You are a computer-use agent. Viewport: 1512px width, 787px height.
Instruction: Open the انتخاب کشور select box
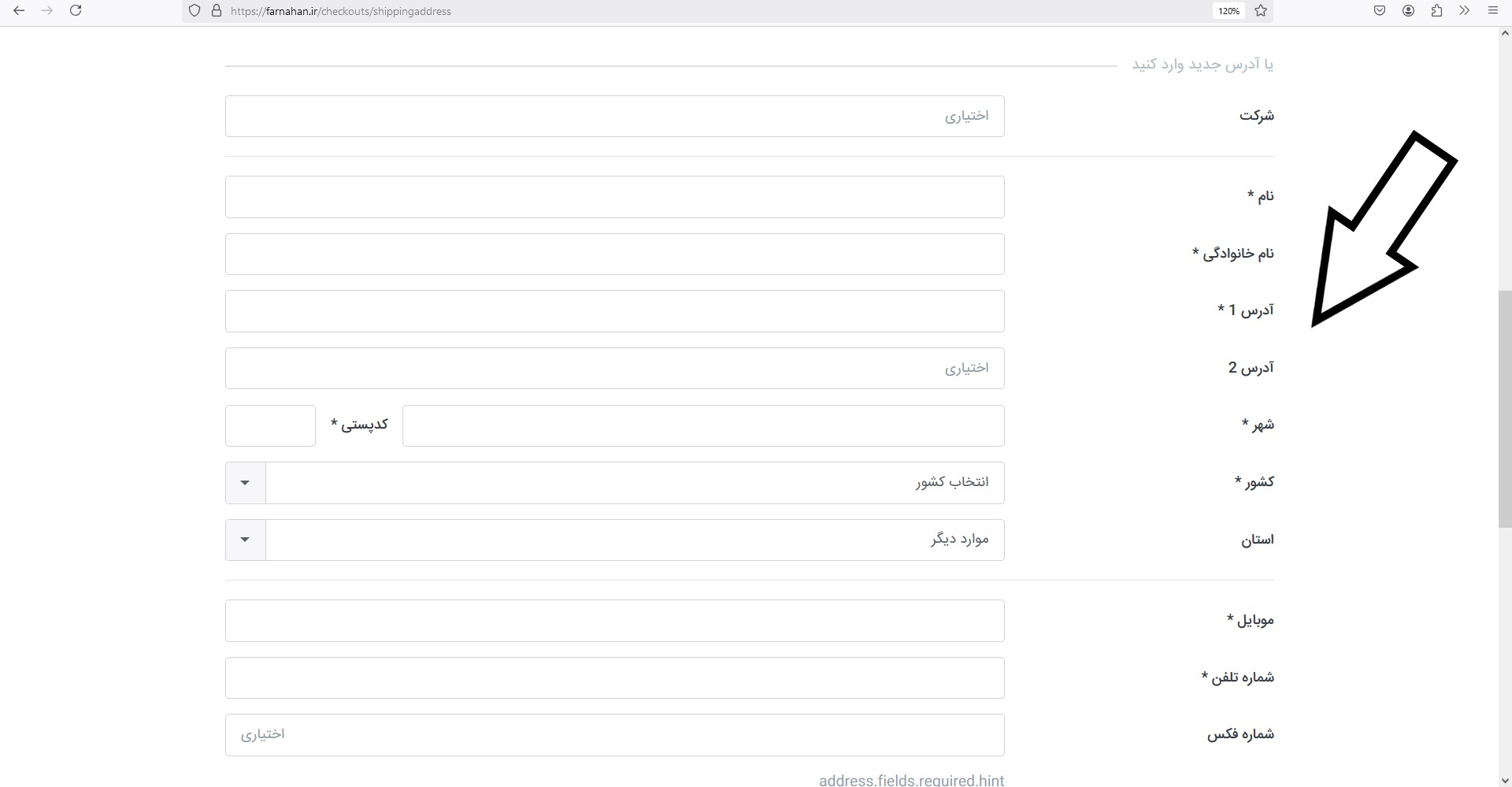pos(634,483)
